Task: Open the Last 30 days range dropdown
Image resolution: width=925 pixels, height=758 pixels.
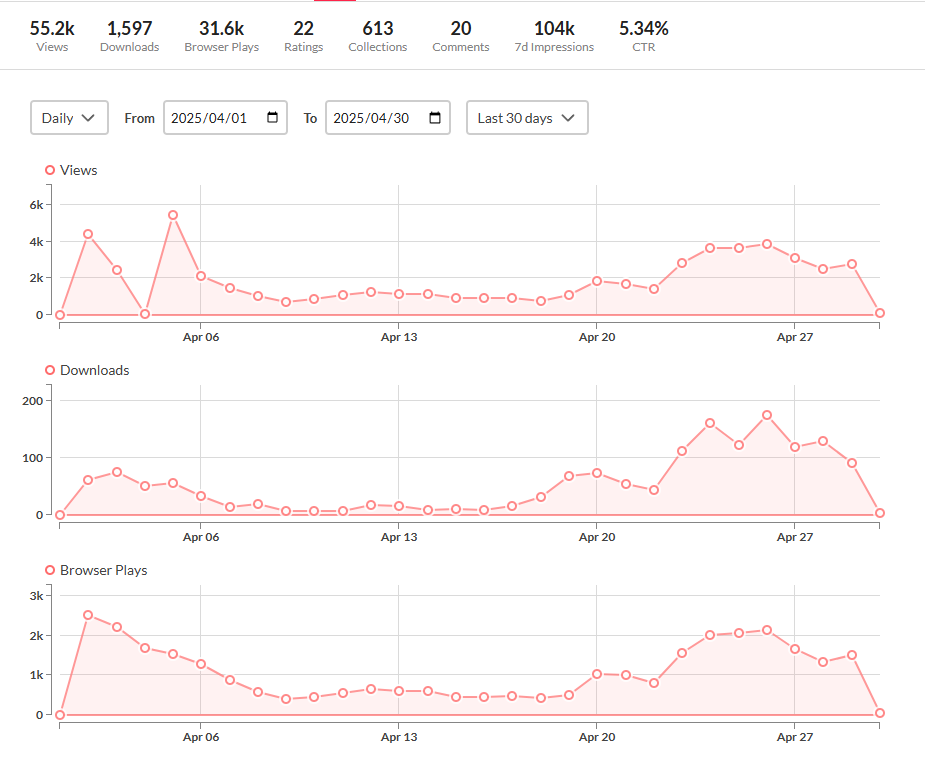Action: click(527, 118)
